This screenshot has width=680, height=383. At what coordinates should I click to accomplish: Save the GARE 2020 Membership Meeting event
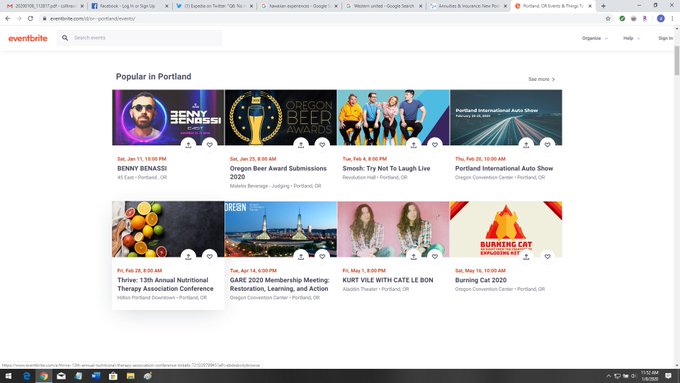pyautogui.click(x=322, y=256)
